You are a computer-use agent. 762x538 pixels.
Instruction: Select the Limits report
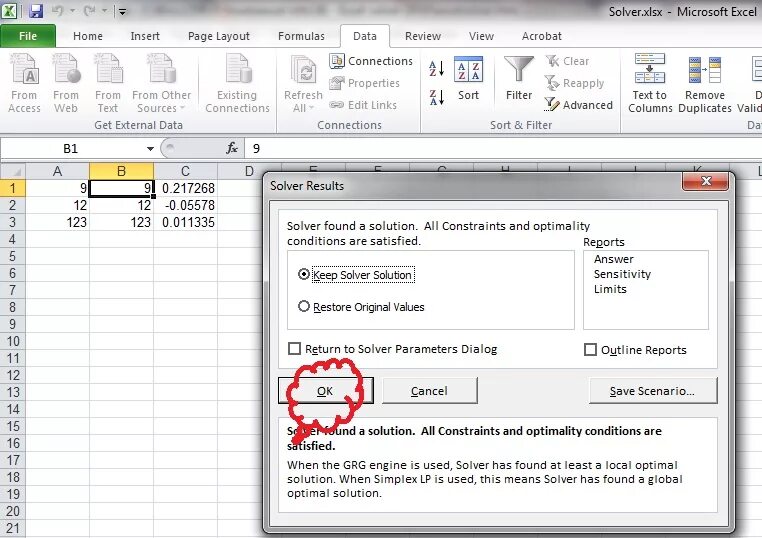610,289
